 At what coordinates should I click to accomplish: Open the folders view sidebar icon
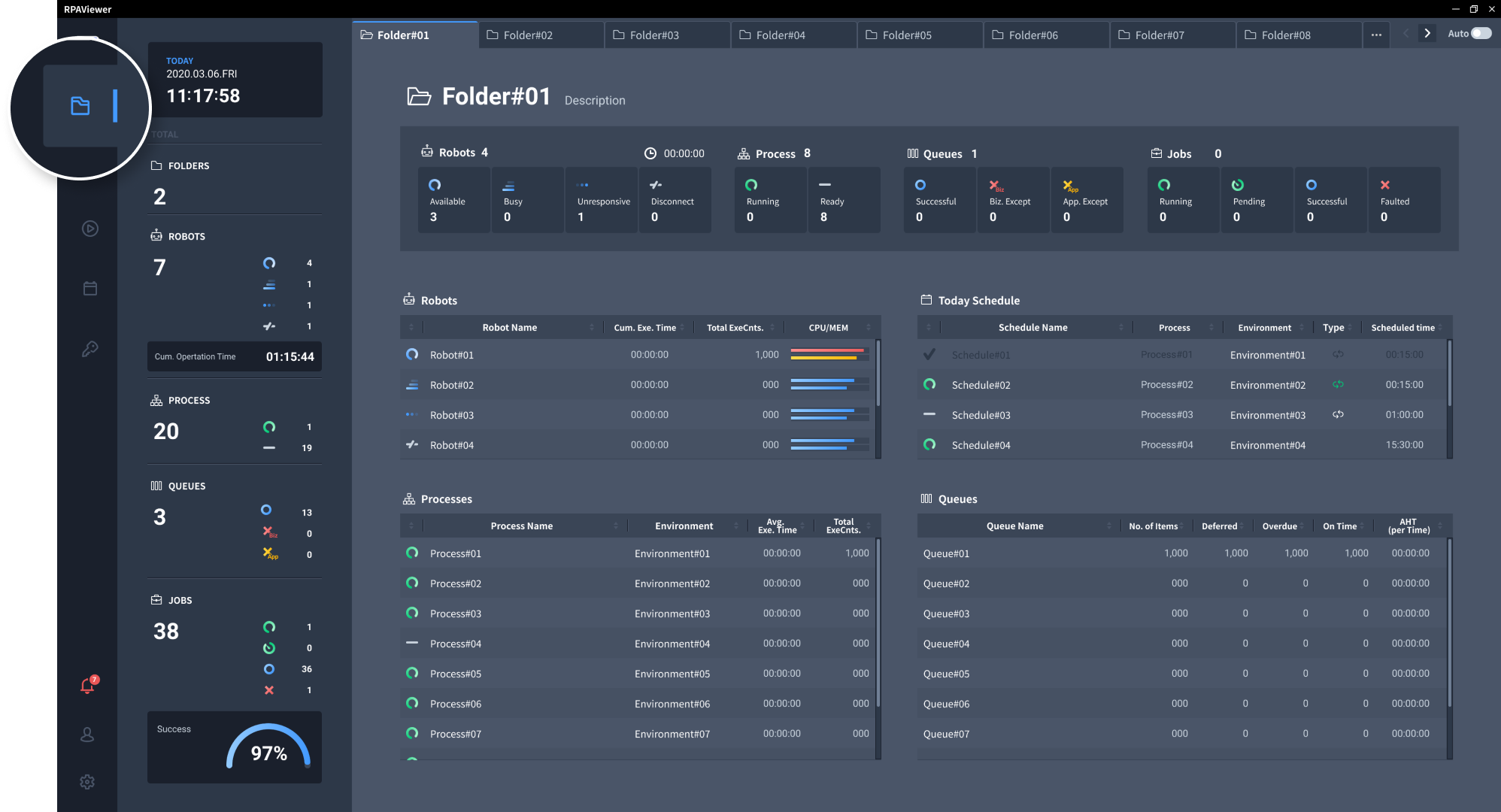coord(80,106)
